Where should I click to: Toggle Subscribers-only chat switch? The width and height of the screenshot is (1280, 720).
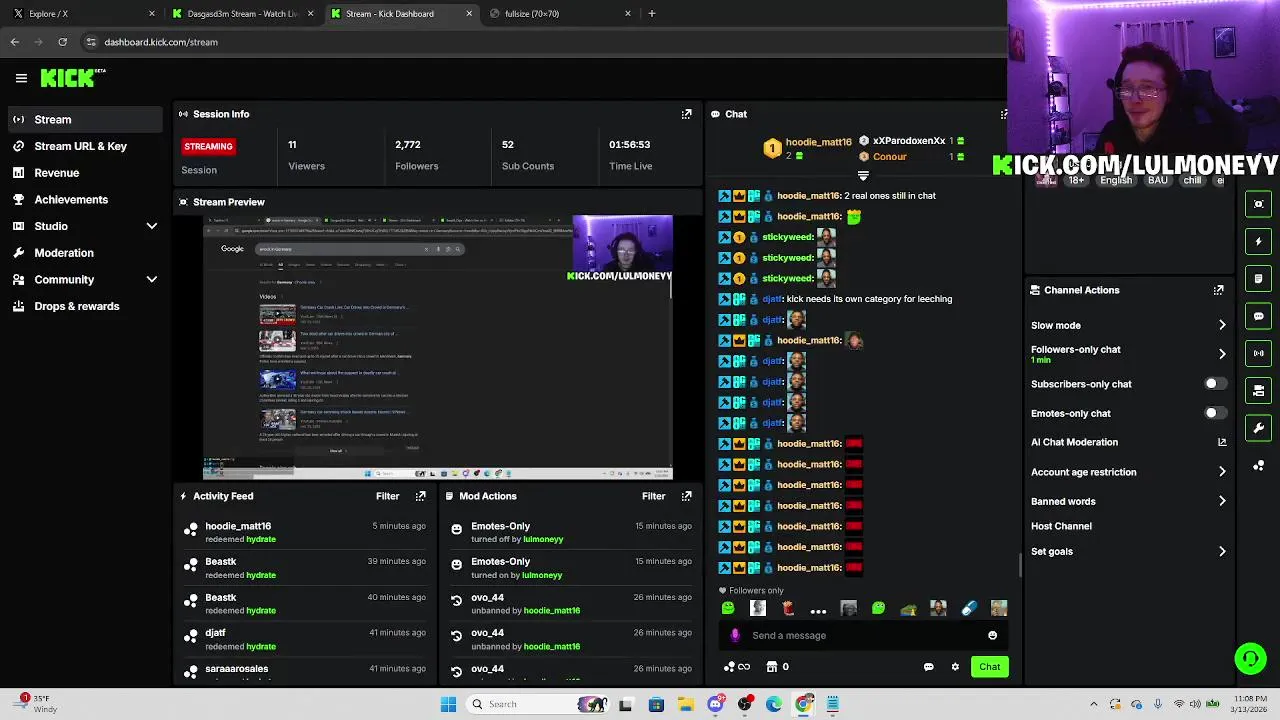(x=1214, y=384)
